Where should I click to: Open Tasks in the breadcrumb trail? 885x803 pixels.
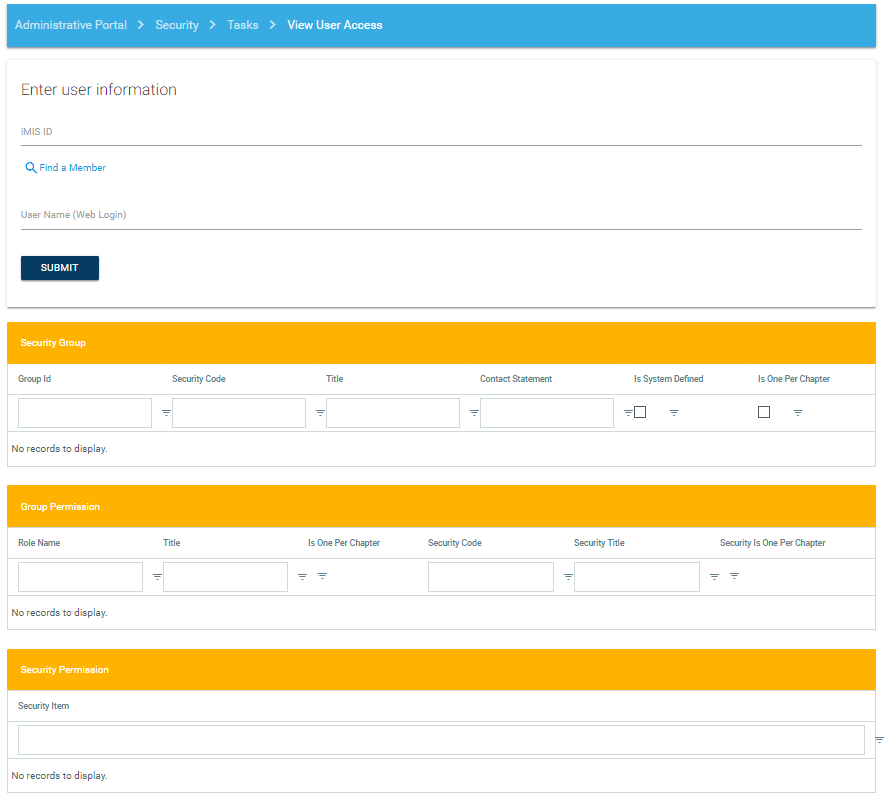coord(243,25)
